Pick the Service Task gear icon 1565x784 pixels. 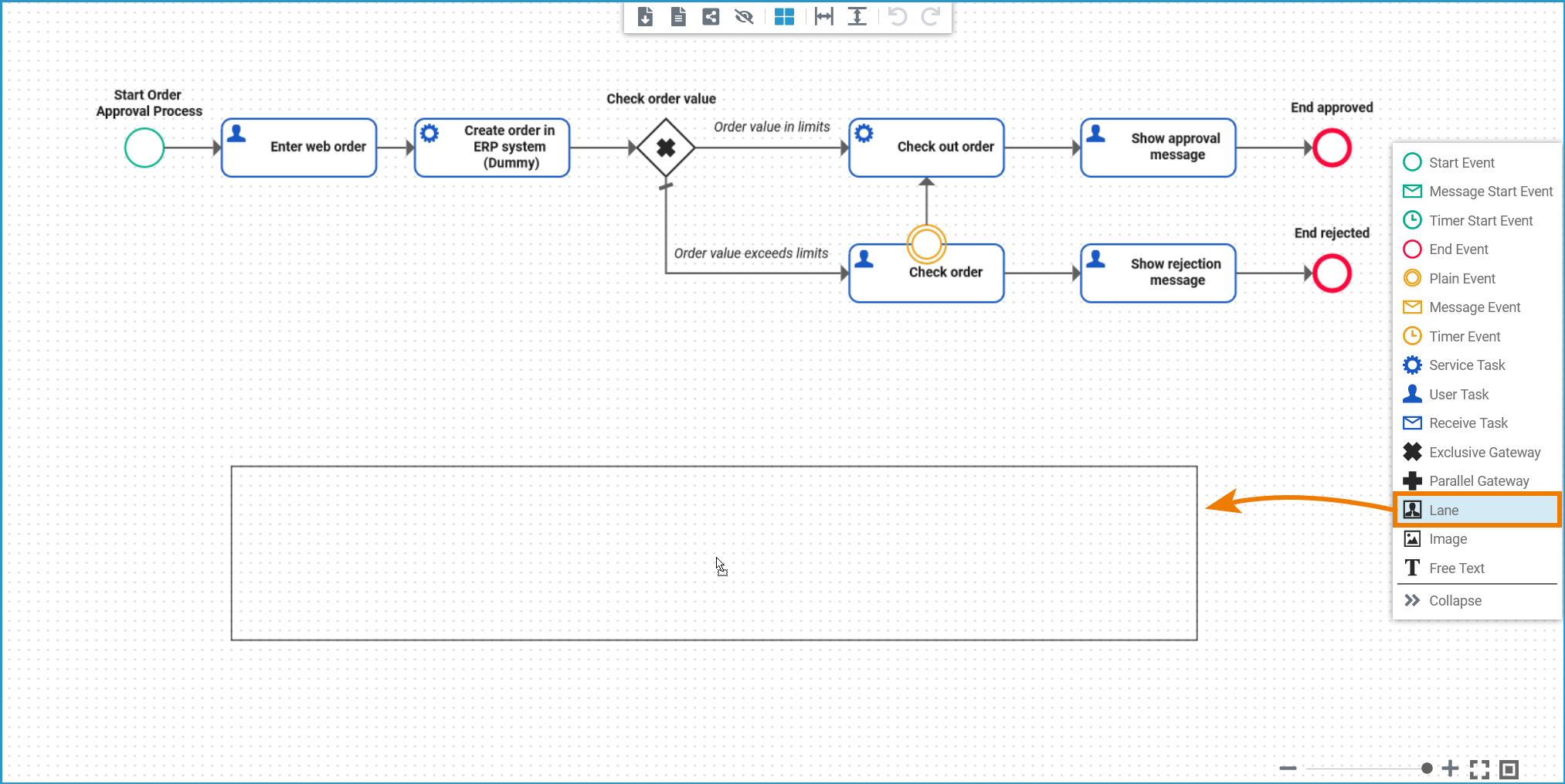(1412, 365)
